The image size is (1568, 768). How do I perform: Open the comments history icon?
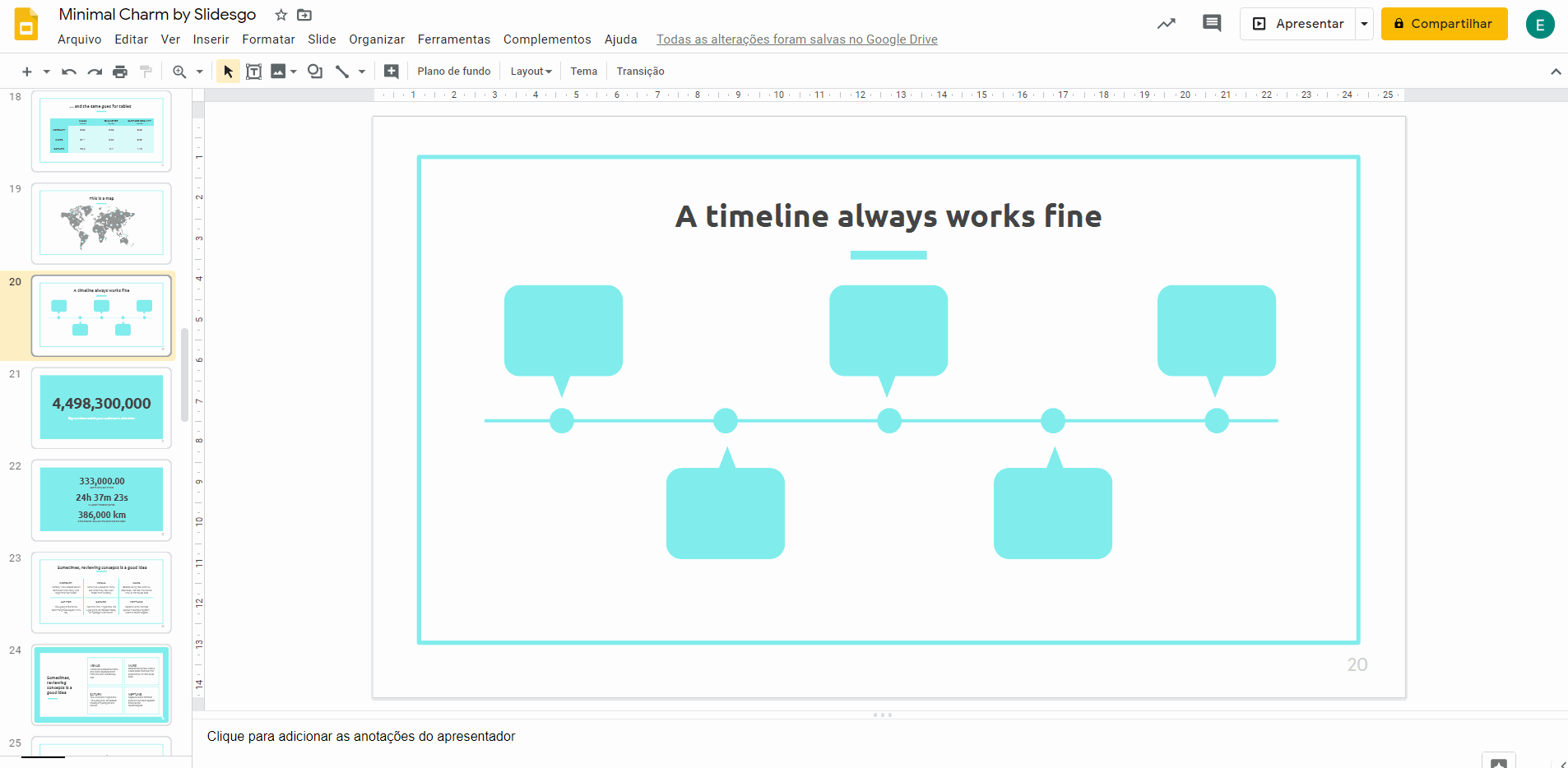1212,23
